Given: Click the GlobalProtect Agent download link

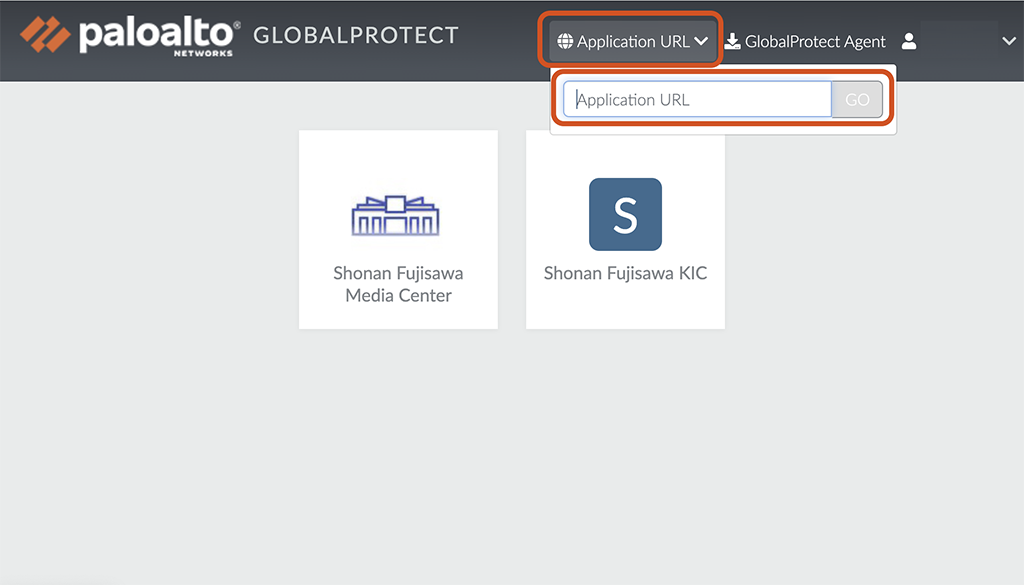Looking at the screenshot, I should pos(815,42).
